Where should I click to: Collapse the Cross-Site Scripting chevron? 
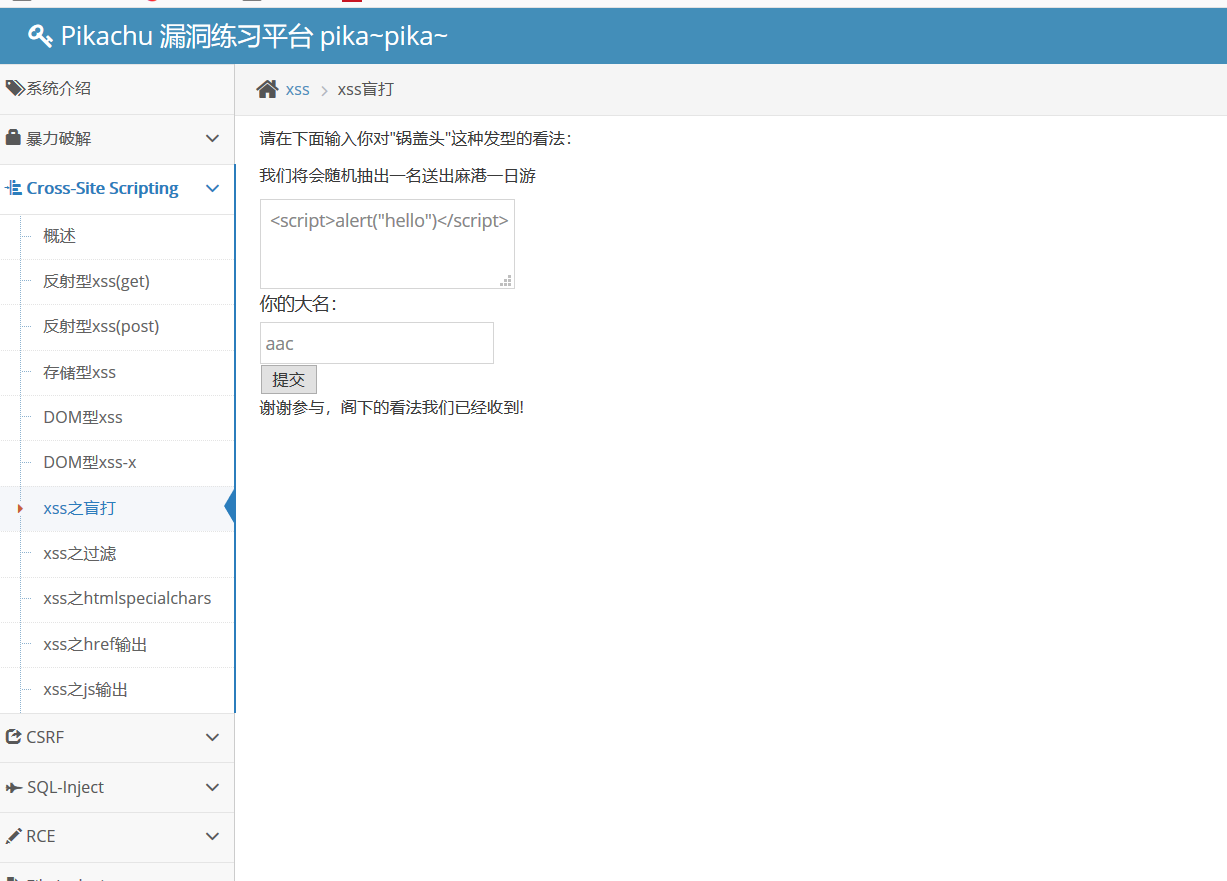click(x=212, y=188)
